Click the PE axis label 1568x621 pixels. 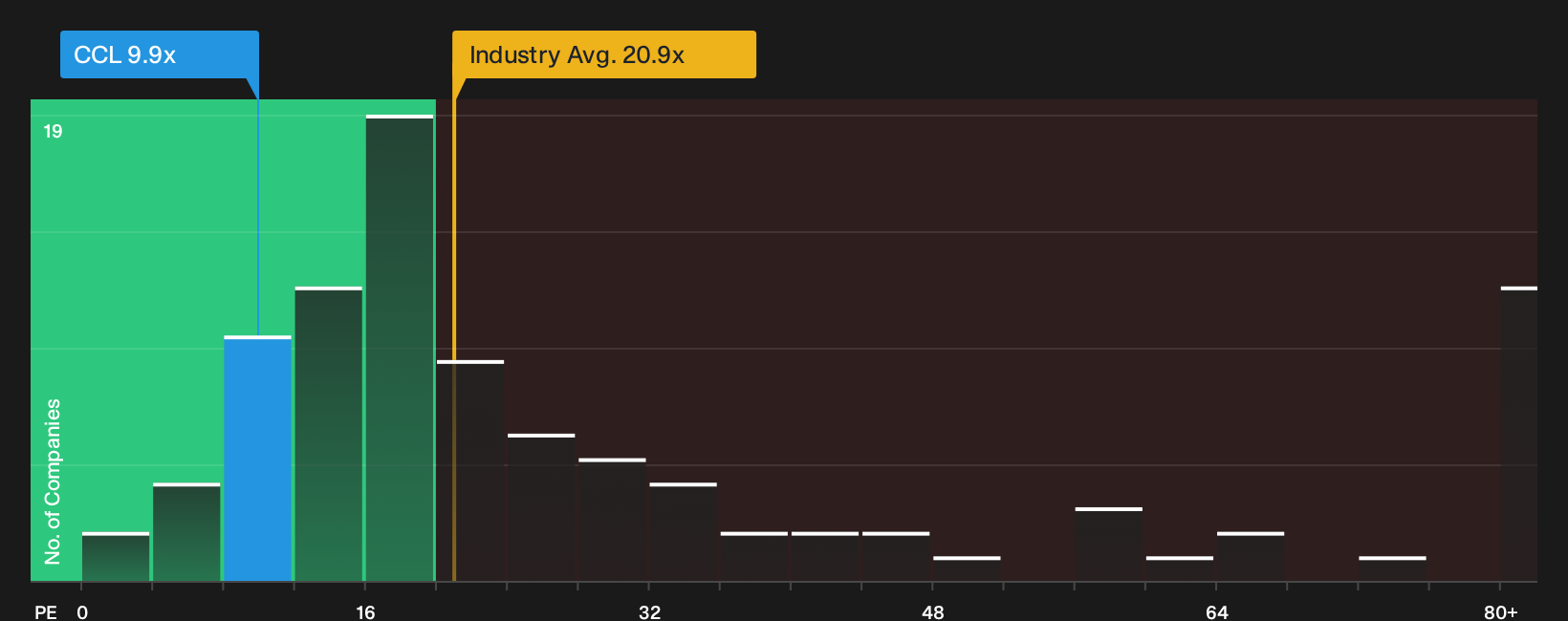click(46, 611)
